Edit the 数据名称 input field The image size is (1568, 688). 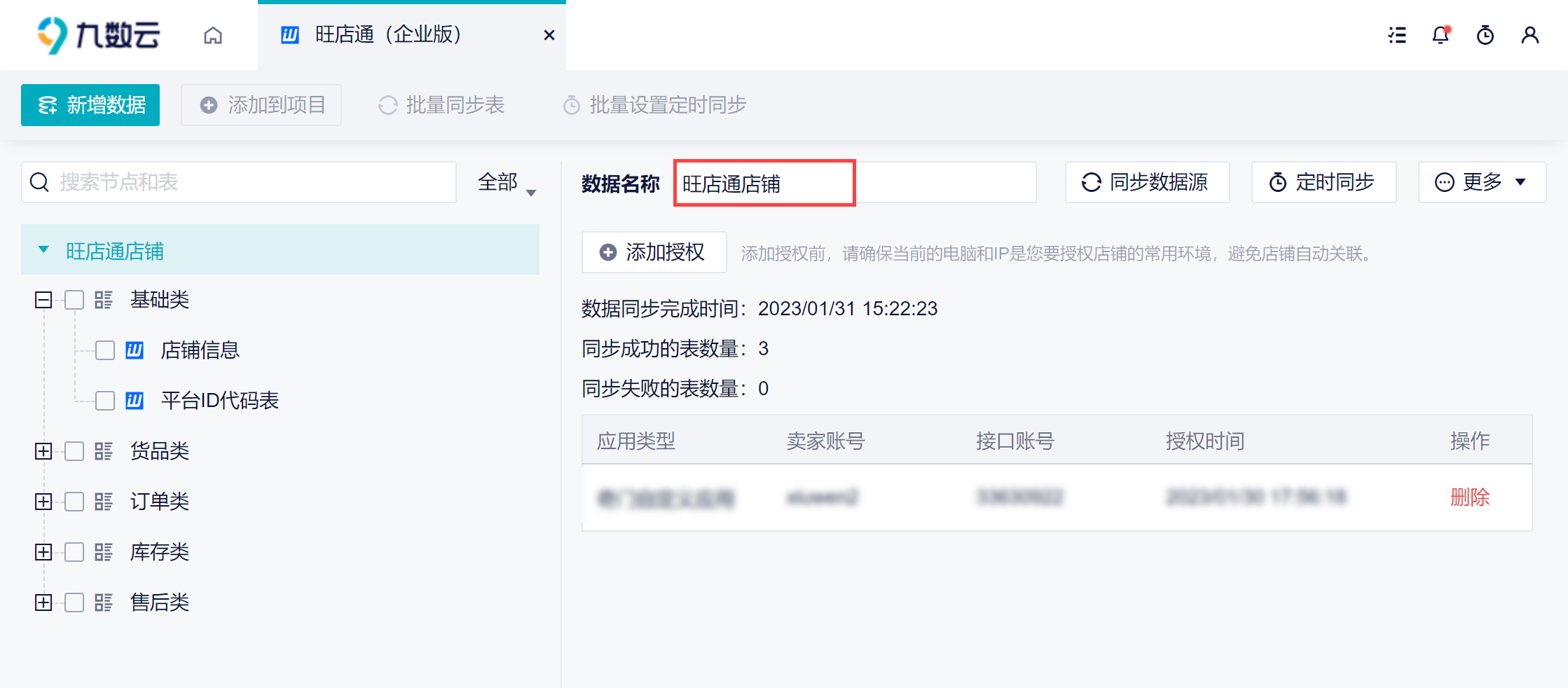(x=855, y=183)
